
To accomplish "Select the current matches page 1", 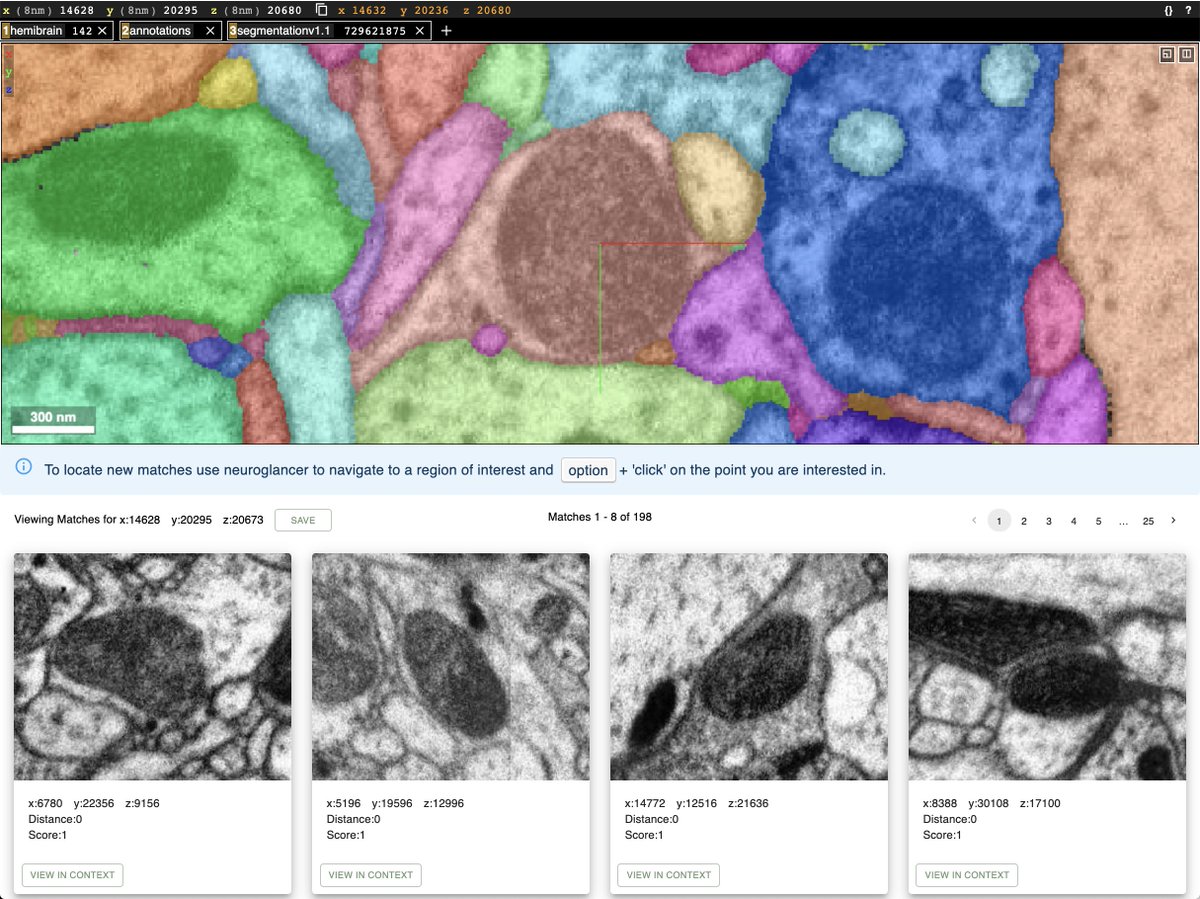I will point(999,520).
